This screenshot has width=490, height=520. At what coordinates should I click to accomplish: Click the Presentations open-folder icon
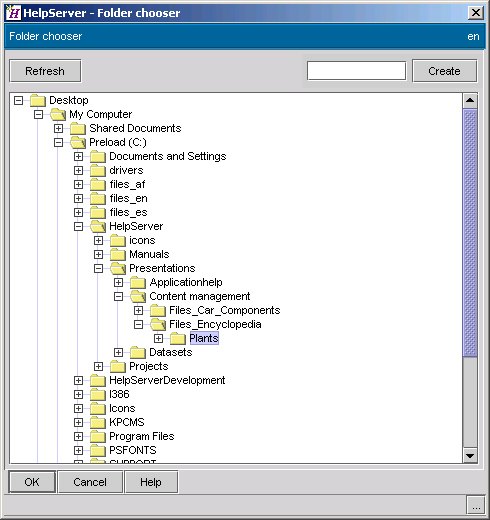118,268
